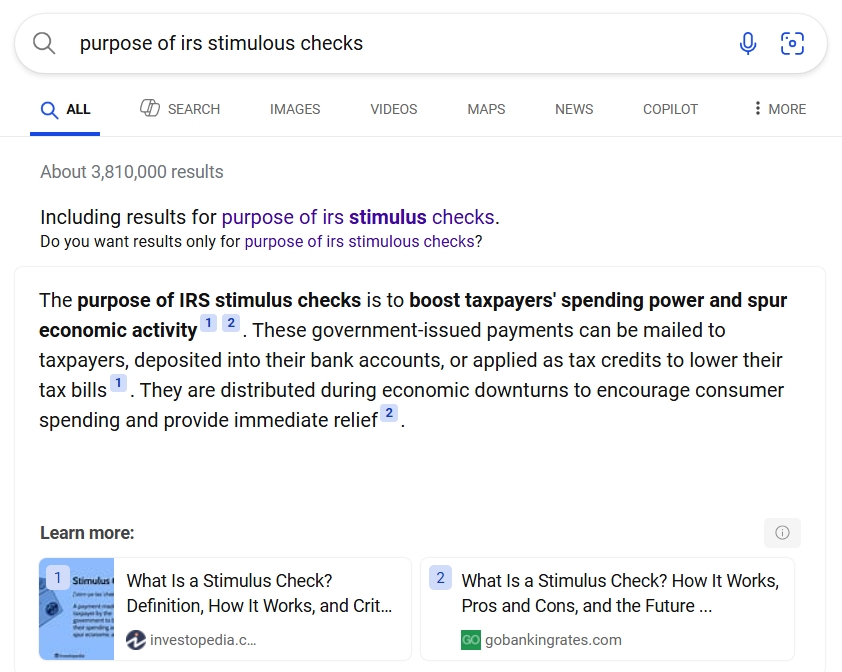Click the GOBankingRates favicon icon
The height and width of the screenshot is (672, 842).
click(x=471, y=640)
